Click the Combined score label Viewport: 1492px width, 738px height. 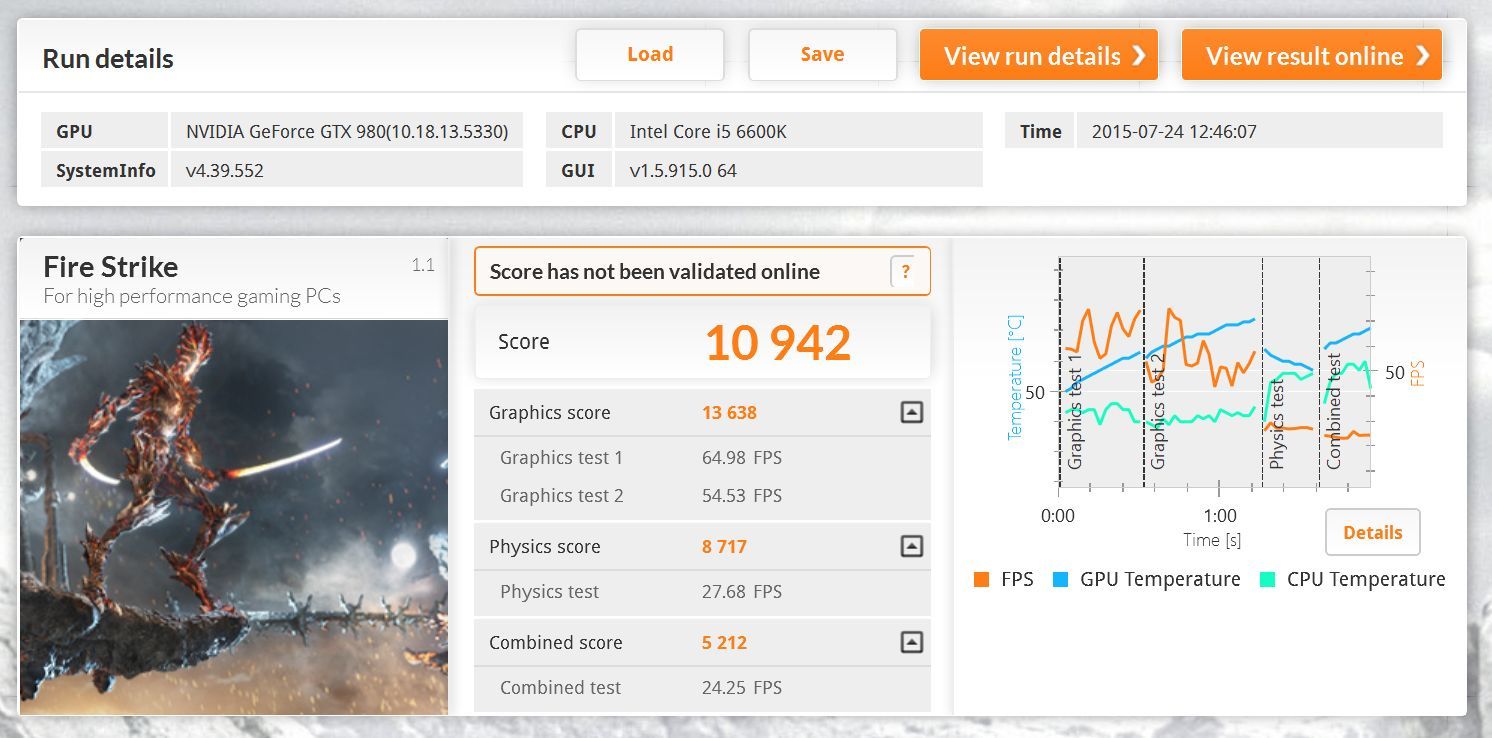click(556, 642)
